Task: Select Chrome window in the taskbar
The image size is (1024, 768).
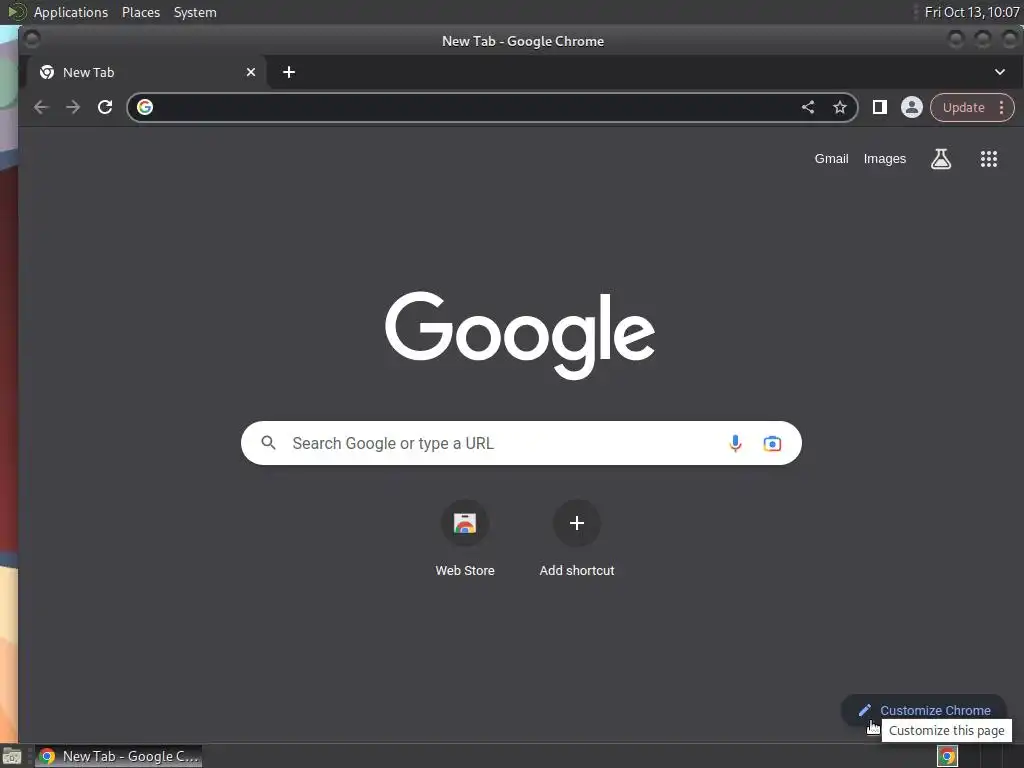Action: tap(118, 756)
